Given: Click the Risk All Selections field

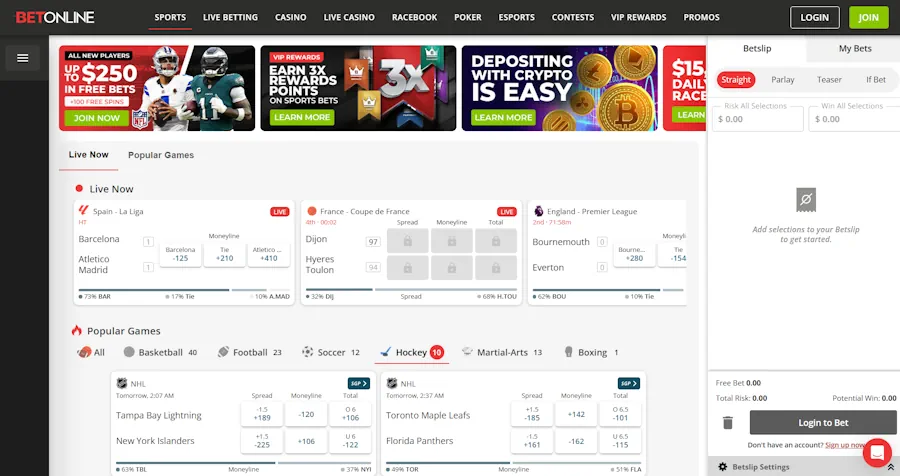Looking at the screenshot, I should [x=758, y=119].
